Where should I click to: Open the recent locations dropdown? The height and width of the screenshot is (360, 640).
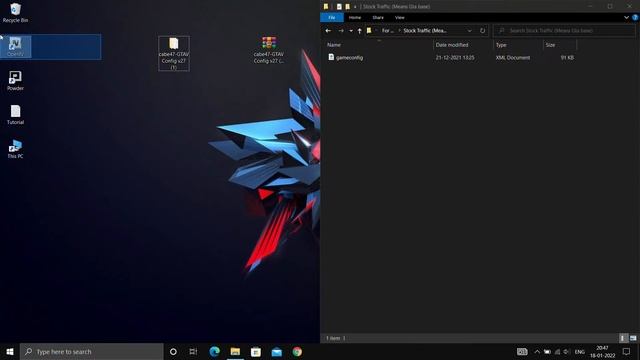(x=351, y=31)
